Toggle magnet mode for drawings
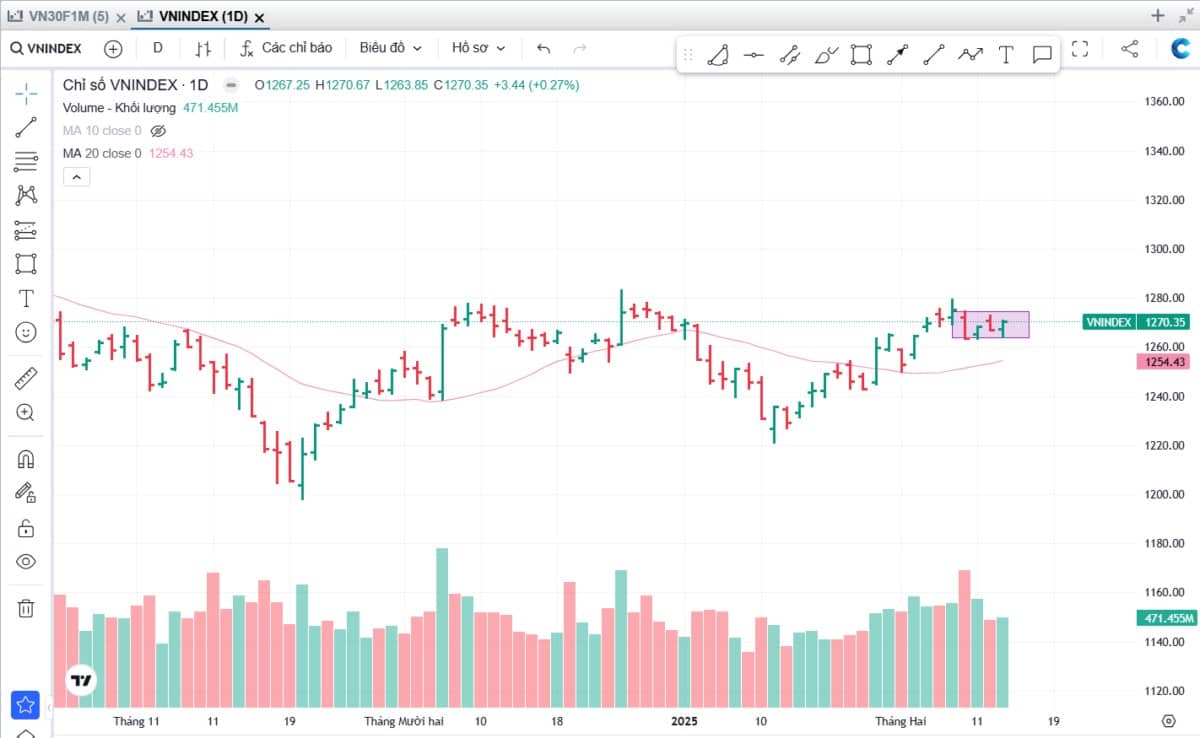 coord(26,459)
